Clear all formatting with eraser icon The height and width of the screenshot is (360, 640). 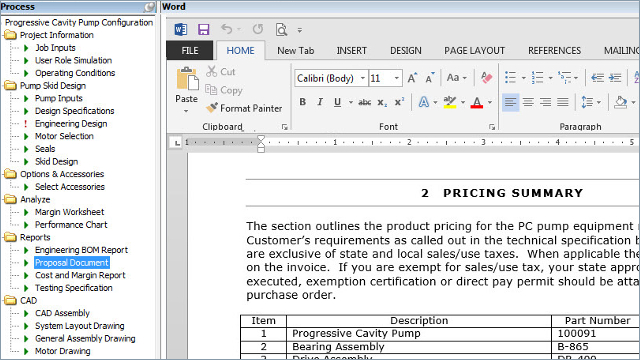coord(486,78)
